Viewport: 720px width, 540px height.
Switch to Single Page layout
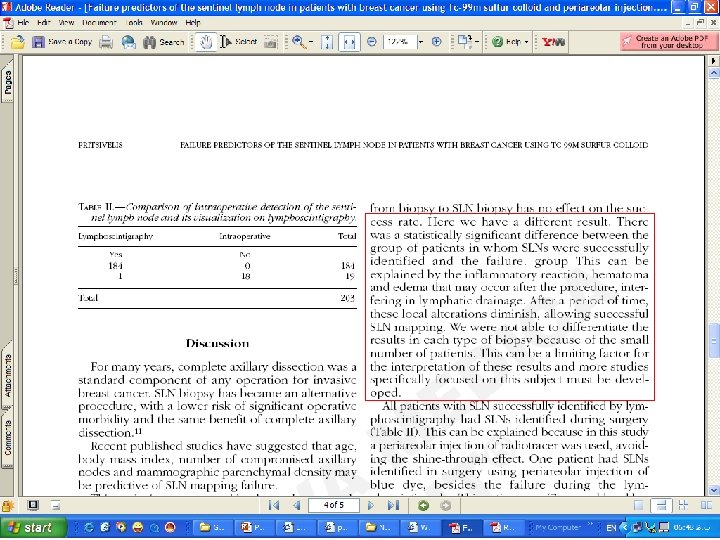click(639, 506)
